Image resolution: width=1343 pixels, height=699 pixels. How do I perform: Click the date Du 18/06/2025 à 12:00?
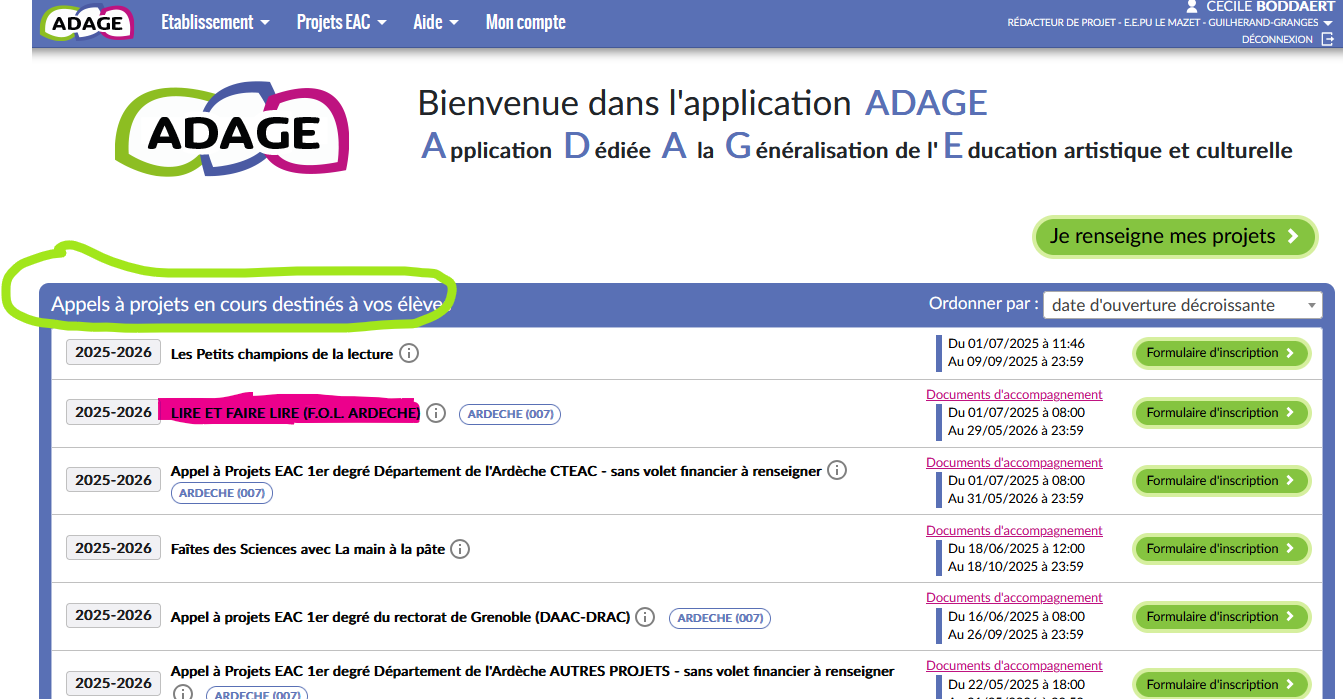[1016, 548]
